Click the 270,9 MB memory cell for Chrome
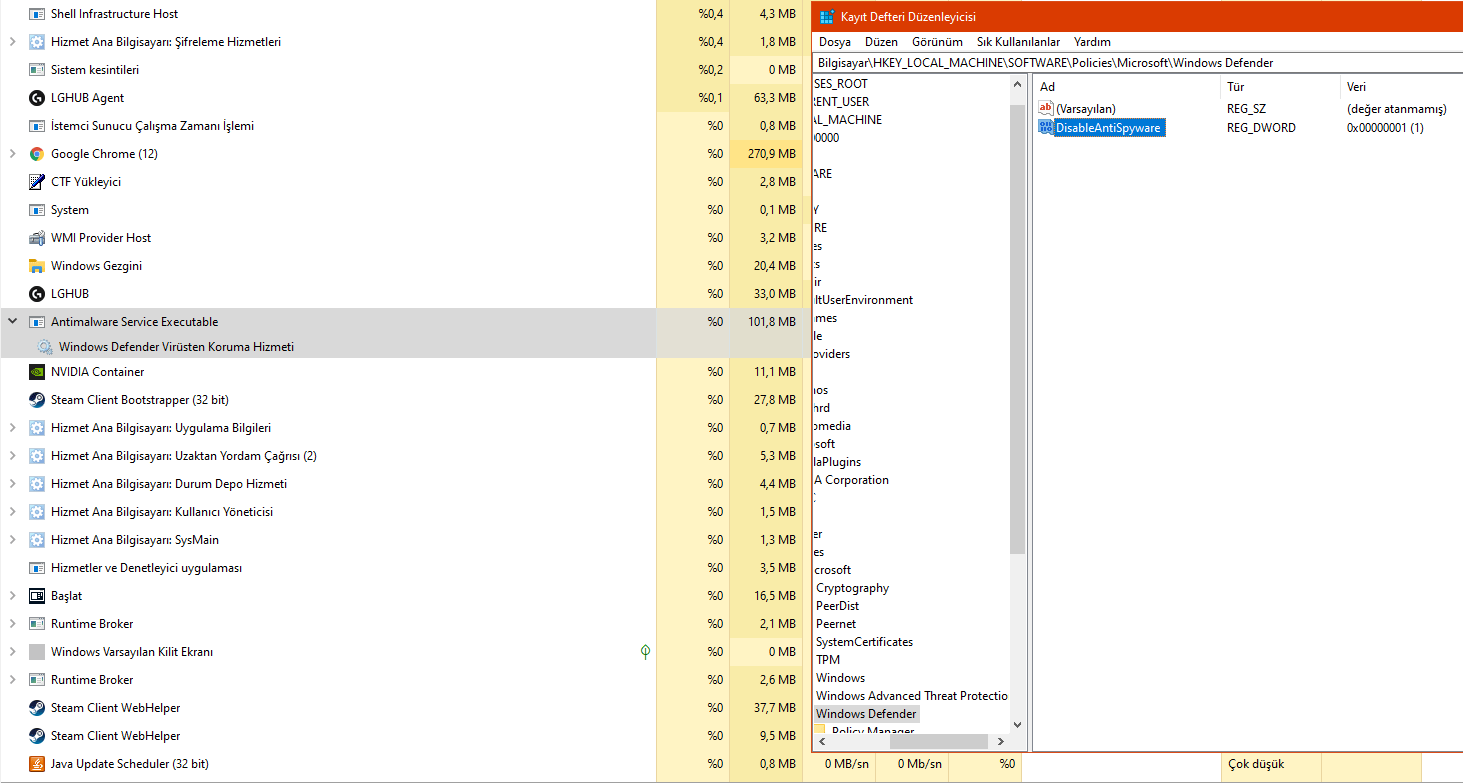The image size is (1463, 783). point(766,154)
